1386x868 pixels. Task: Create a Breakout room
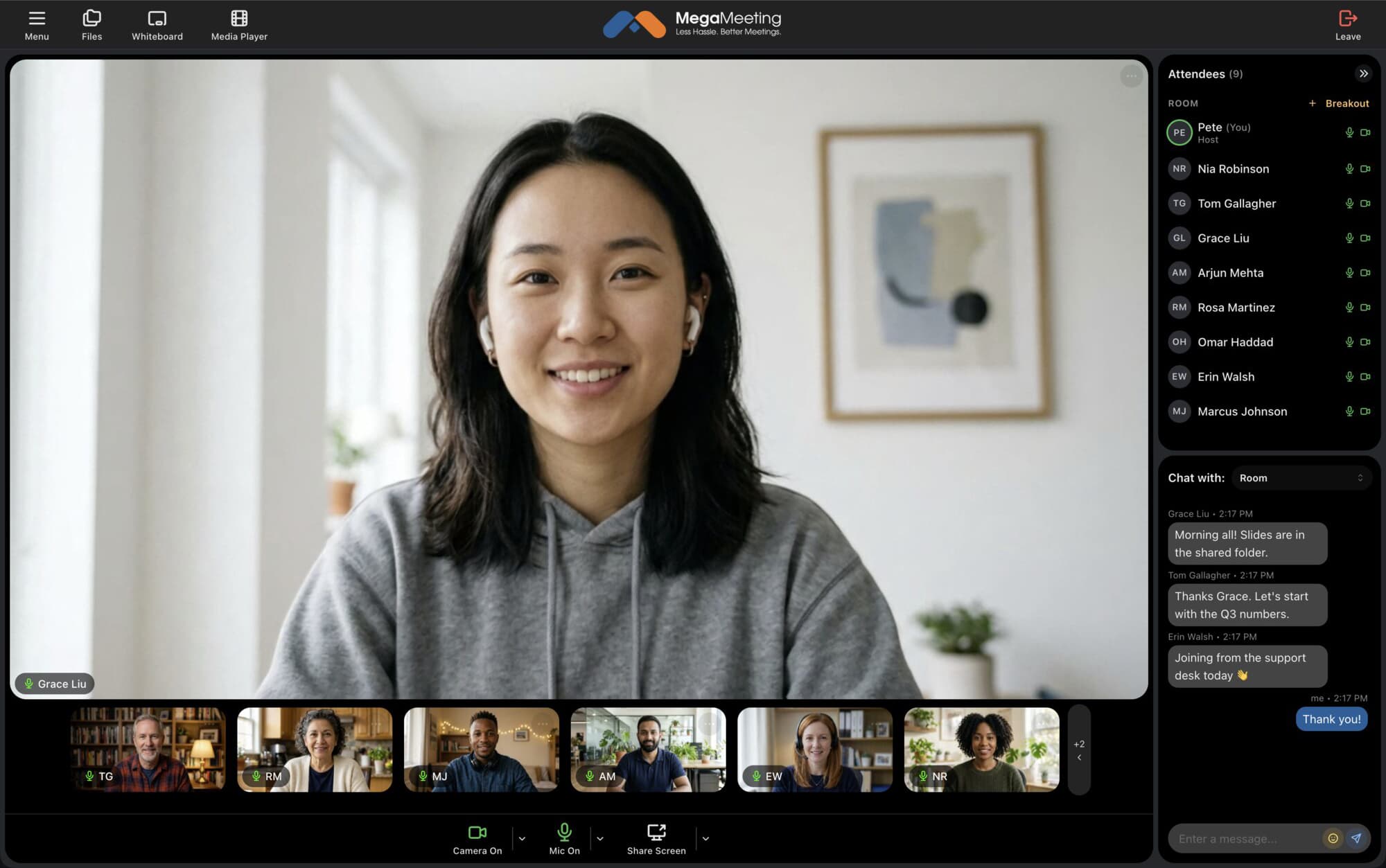1338,103
